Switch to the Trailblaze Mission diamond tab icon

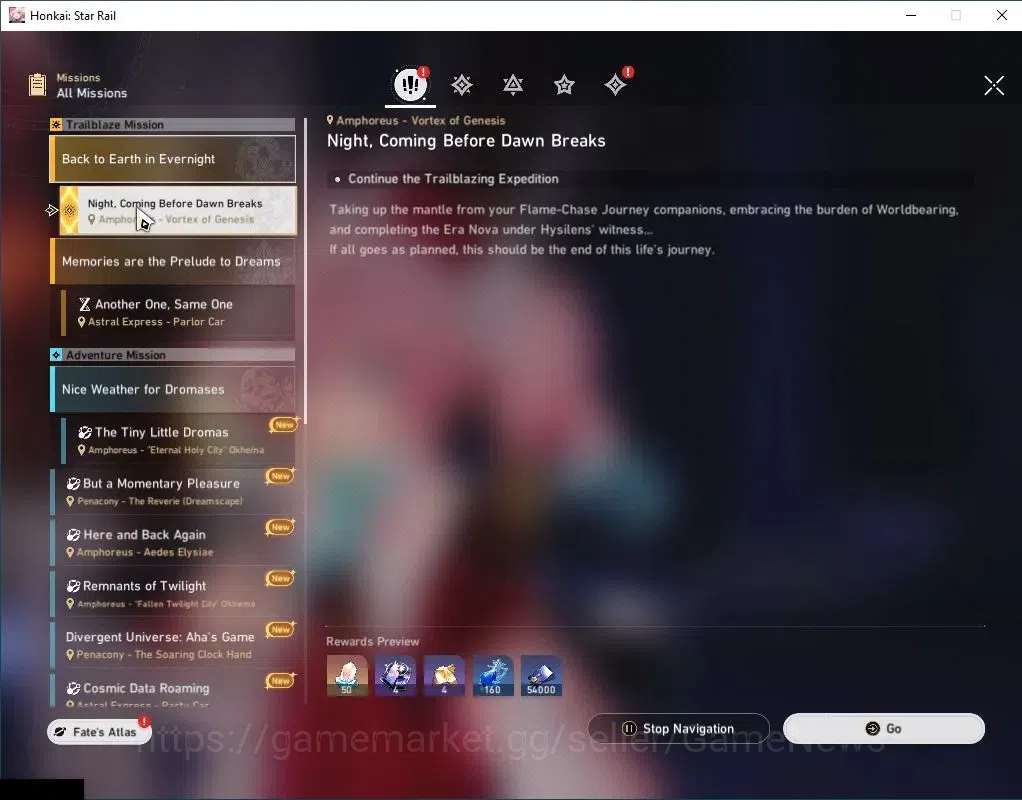(461, 85)
